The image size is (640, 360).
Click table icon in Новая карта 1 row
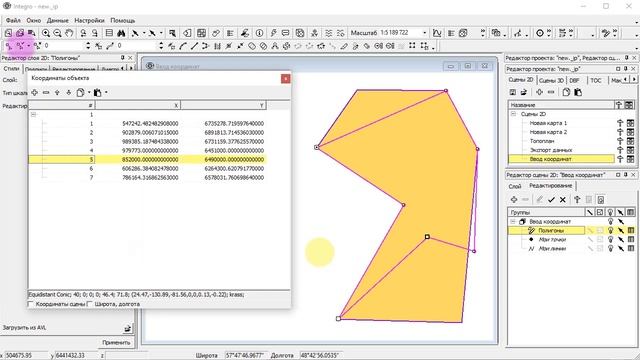tap(631, 123)
